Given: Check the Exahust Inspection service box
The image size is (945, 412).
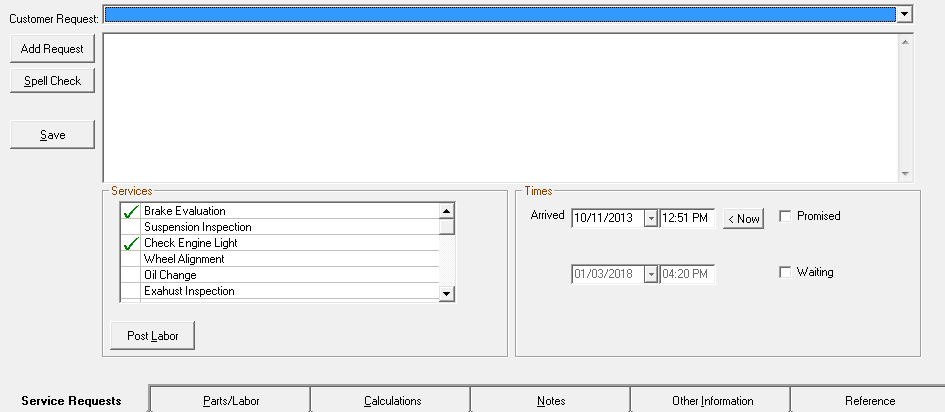Looking at the screenshot, I should coord(130,291).
